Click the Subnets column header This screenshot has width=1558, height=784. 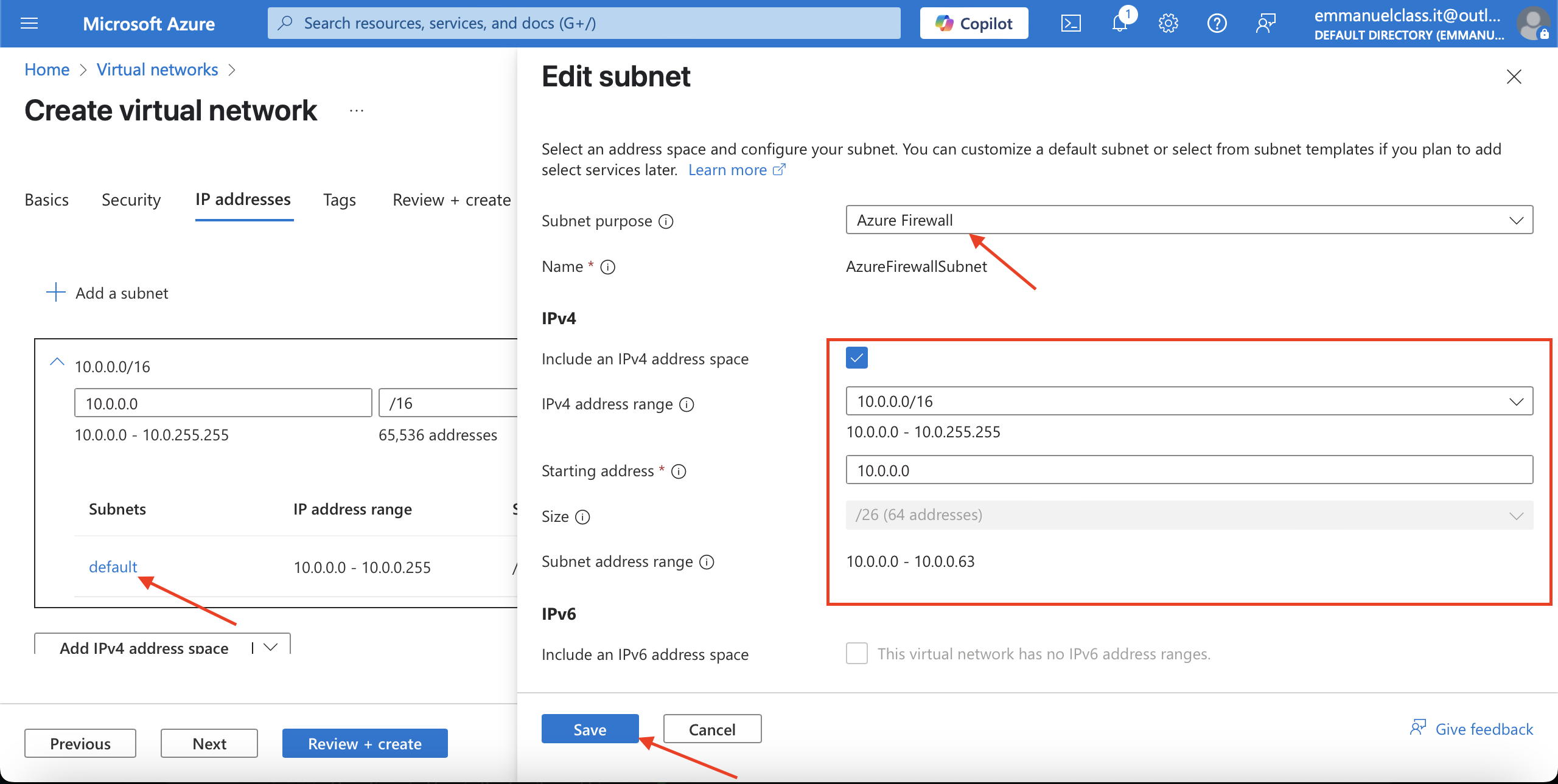pos(117,509)
